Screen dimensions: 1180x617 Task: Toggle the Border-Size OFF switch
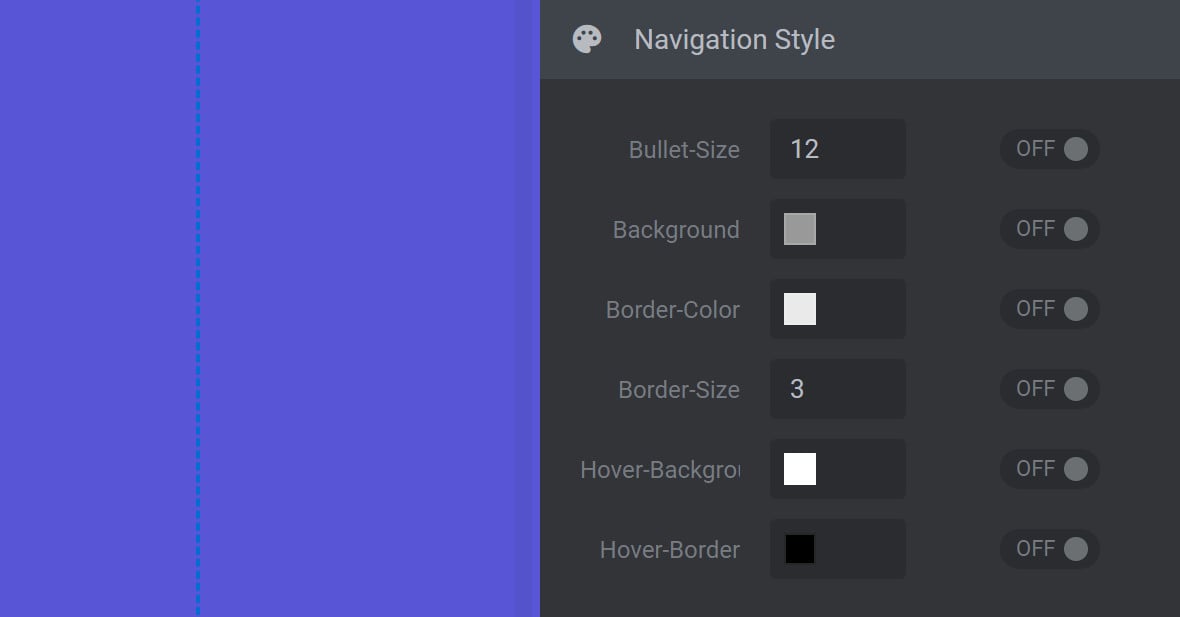tap(1050, 389)
